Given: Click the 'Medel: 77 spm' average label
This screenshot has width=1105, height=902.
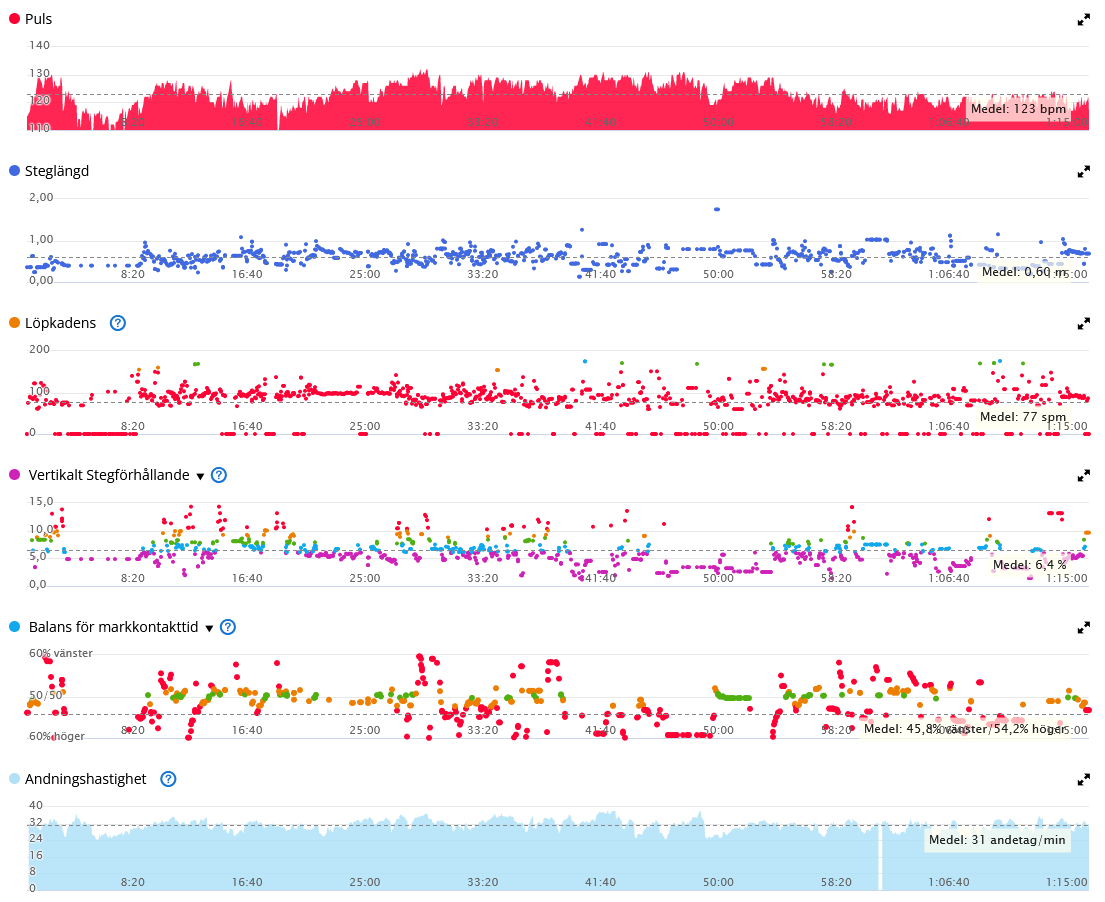Looking at the screenshot, I should point(1023,416).
